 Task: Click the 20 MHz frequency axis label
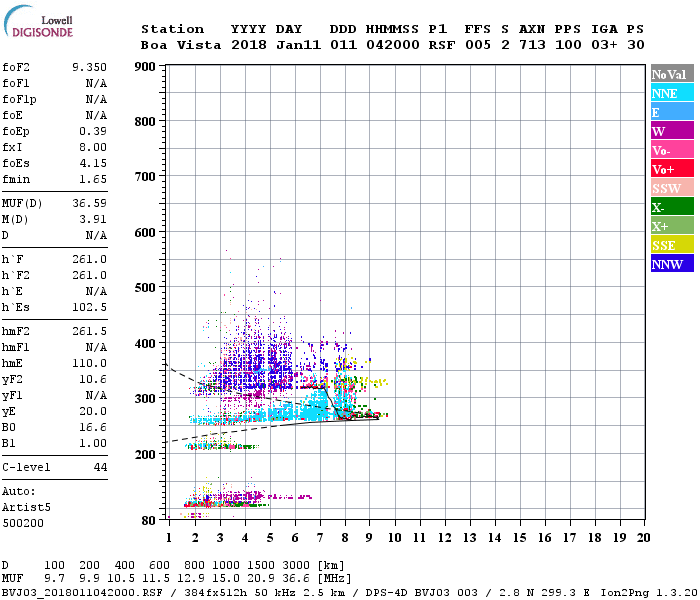pos(643,538)
